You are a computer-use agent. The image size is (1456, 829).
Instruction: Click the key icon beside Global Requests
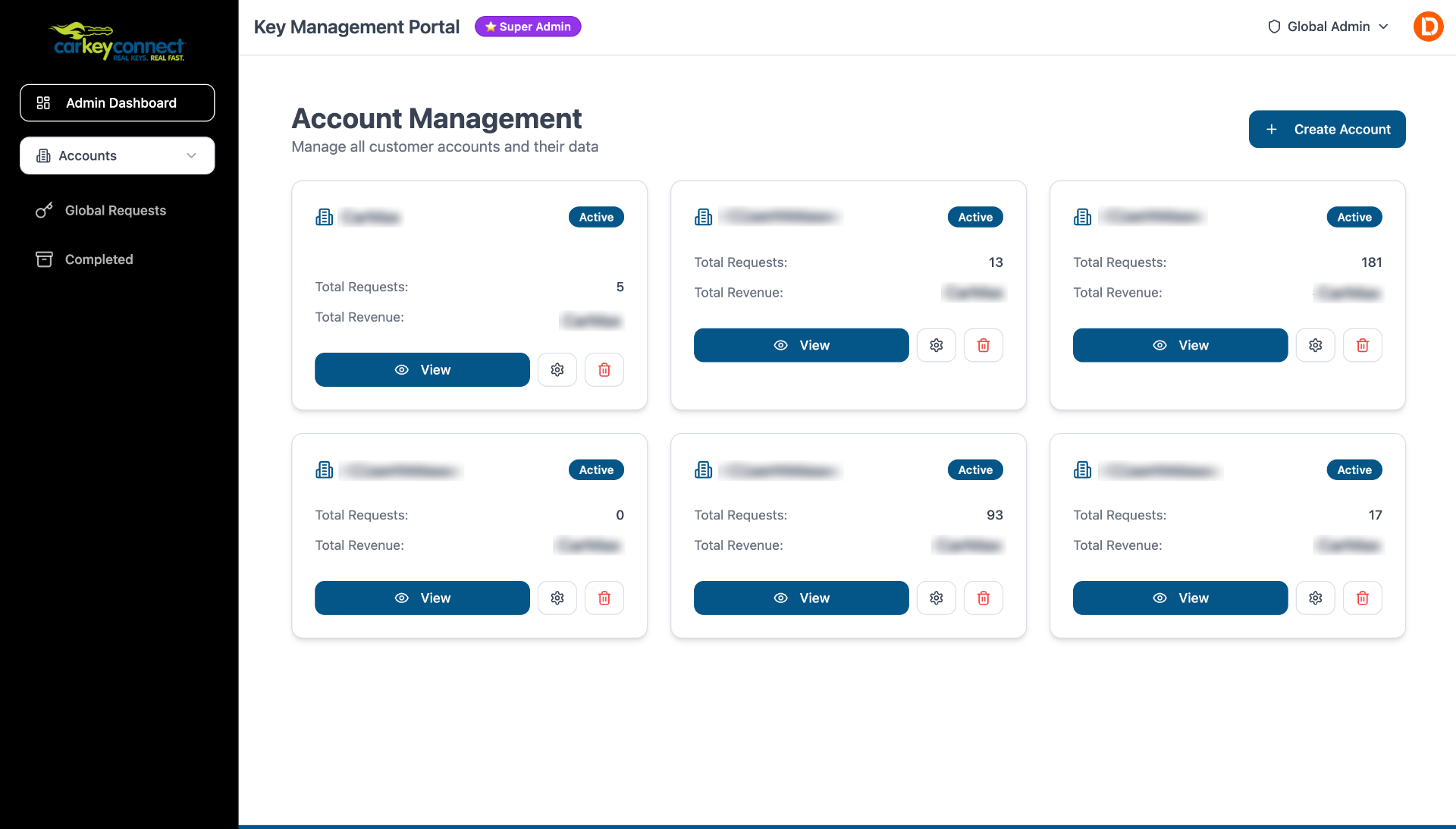click(44, 210)
